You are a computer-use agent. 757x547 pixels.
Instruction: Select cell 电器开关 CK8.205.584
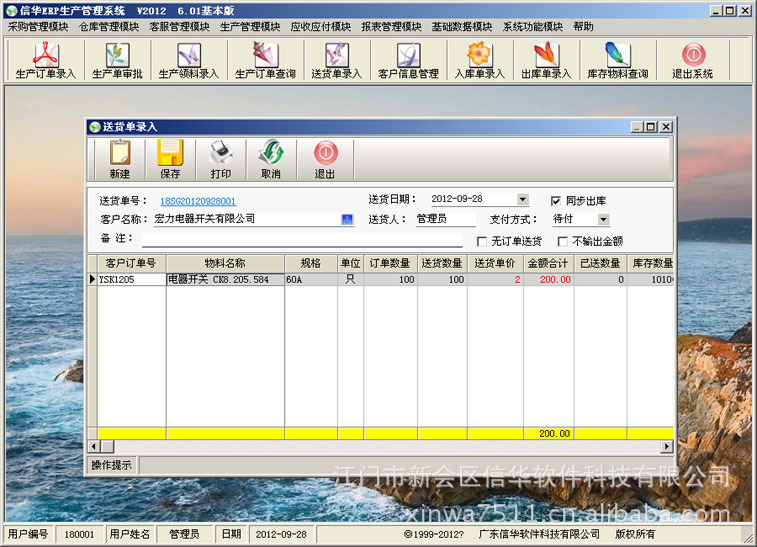[x=225, y=280]
